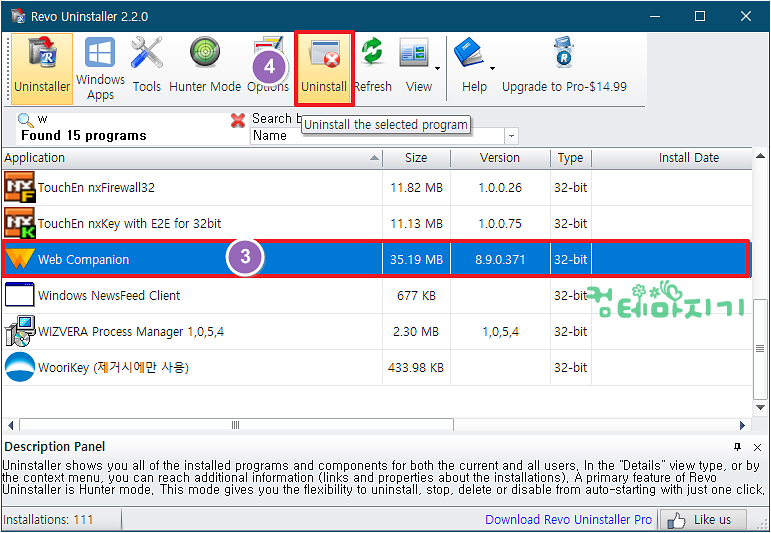771x533 pixels.
Task: Click the vertical scrollbar thumb
Action: point(760,349)
